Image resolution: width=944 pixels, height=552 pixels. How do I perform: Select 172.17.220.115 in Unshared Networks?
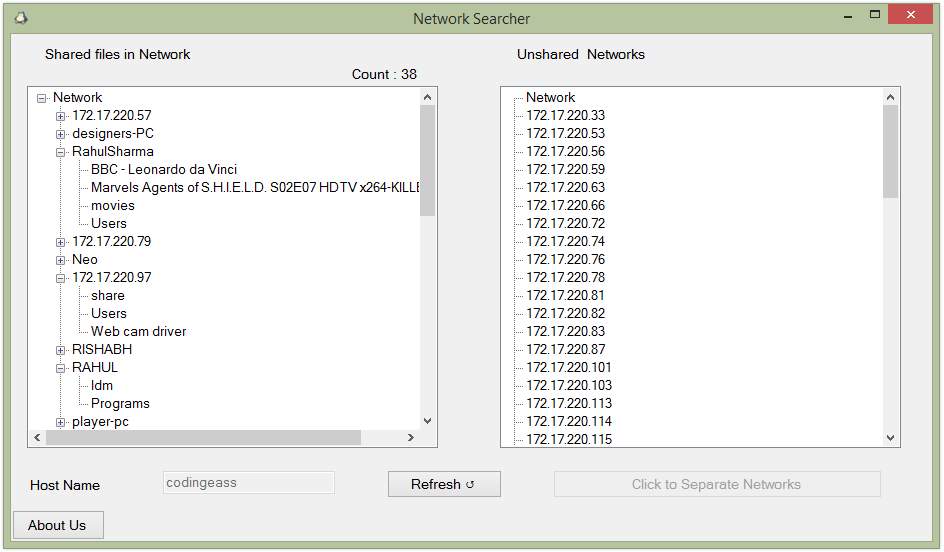pyautogui.click(x=569, y=440)
